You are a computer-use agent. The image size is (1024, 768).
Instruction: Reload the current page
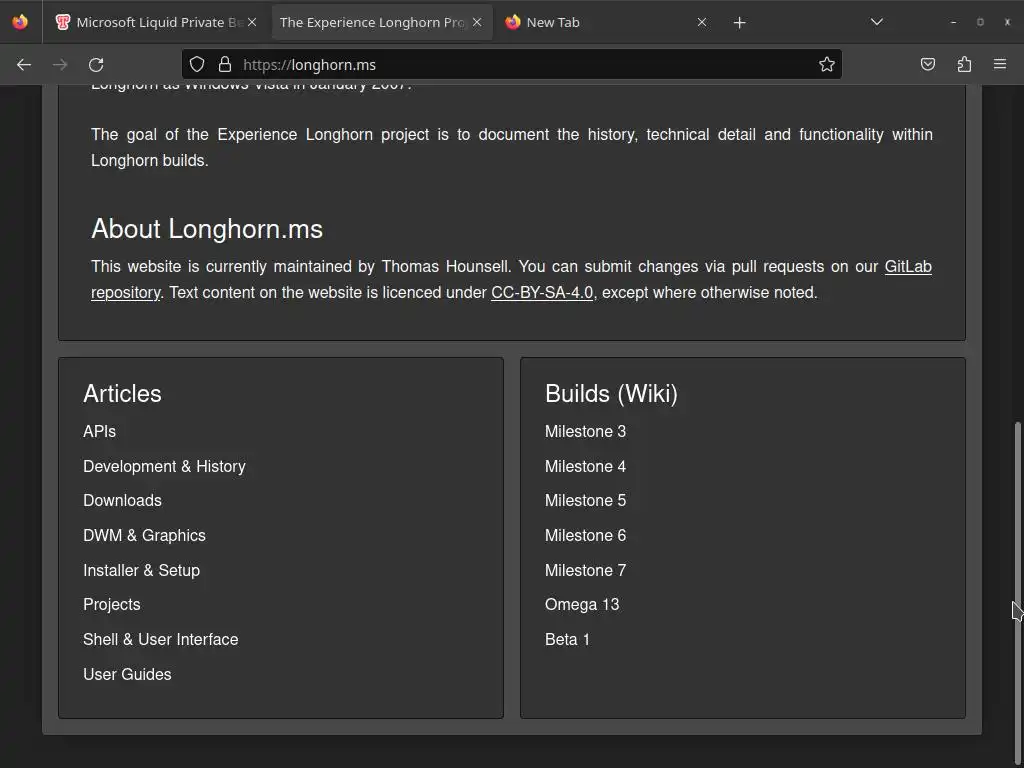[x=96, y=65]
